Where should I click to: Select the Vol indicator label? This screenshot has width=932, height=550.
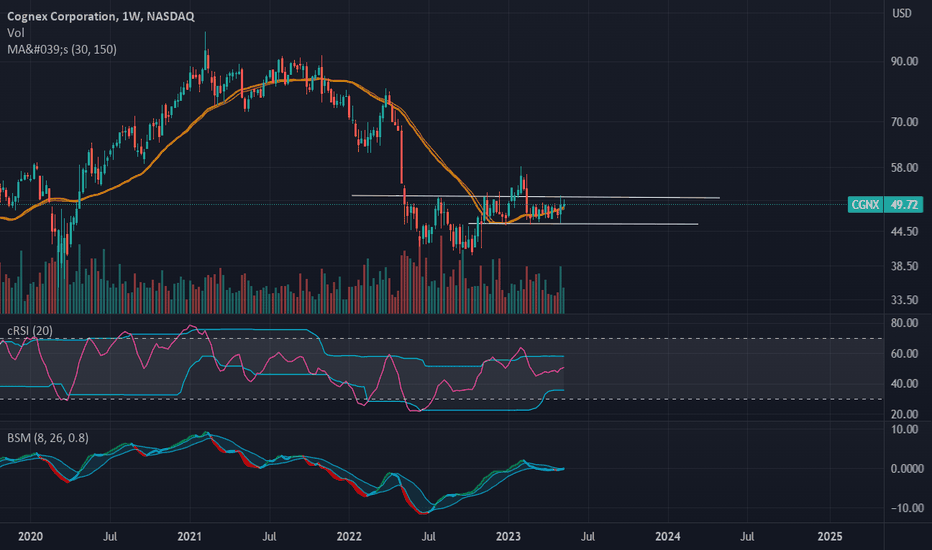15,33
